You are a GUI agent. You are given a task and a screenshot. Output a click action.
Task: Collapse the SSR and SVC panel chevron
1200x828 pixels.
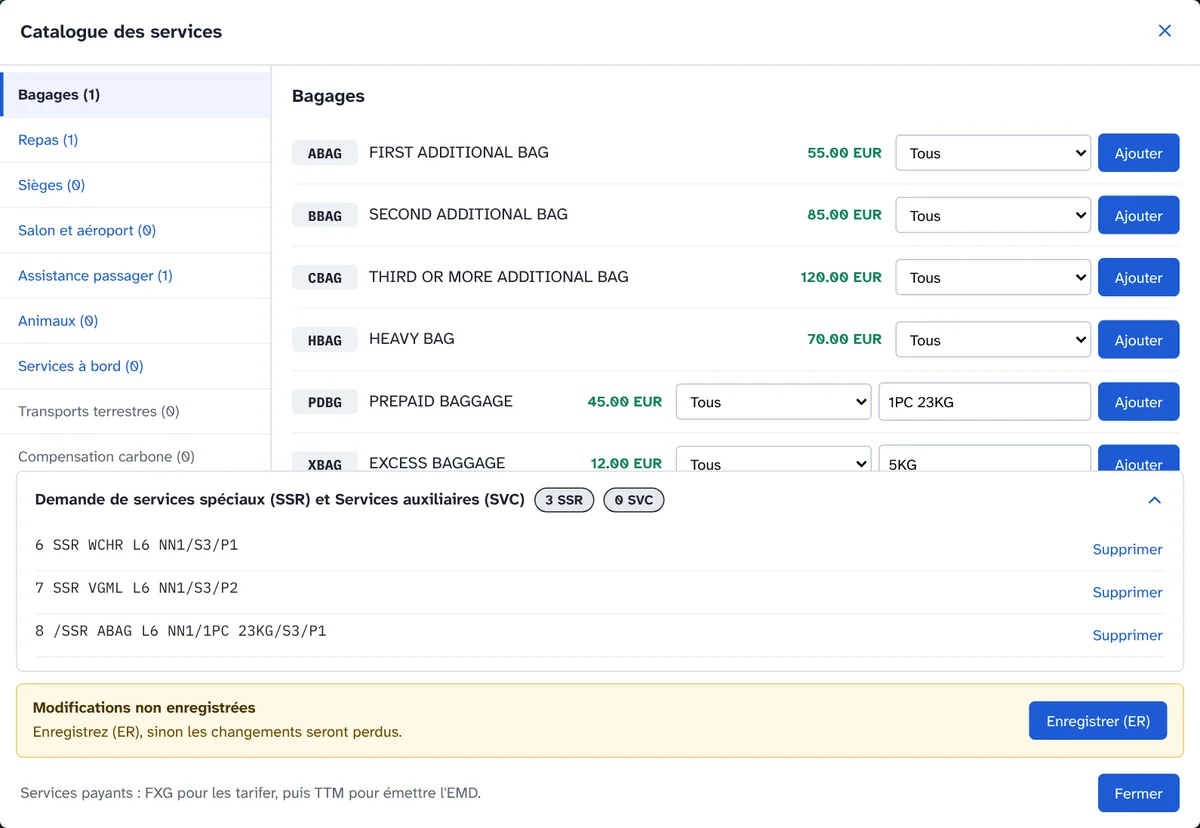1154,500
